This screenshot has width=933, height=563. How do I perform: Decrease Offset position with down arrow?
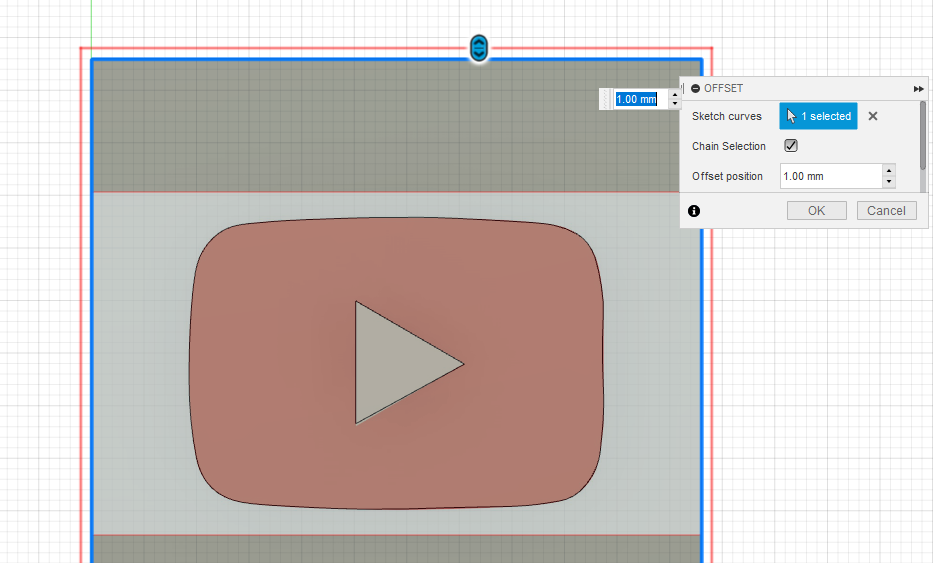click(x=888, y=181)
